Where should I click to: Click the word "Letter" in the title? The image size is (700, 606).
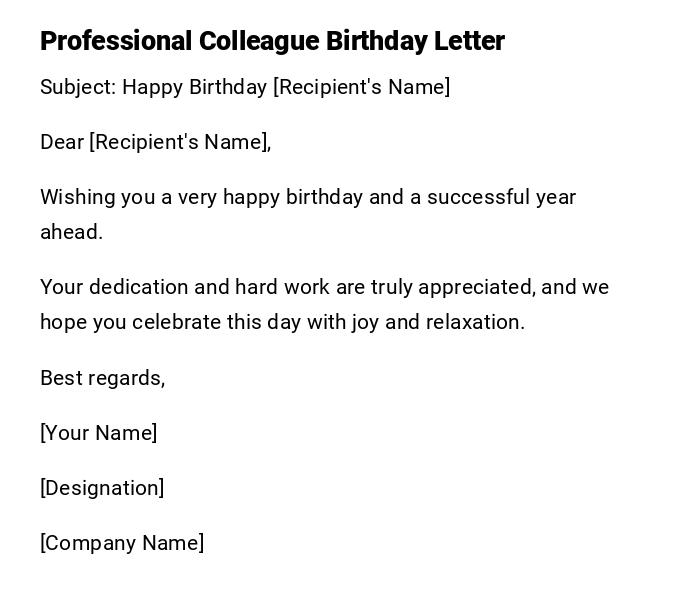469,41
